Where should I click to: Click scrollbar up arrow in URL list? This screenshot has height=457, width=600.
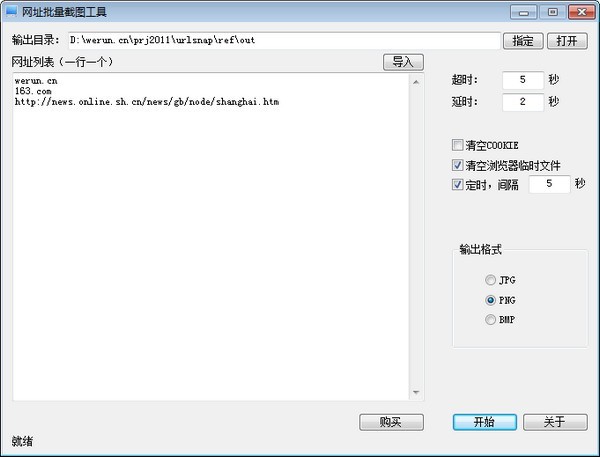click(x=416, y=82)
